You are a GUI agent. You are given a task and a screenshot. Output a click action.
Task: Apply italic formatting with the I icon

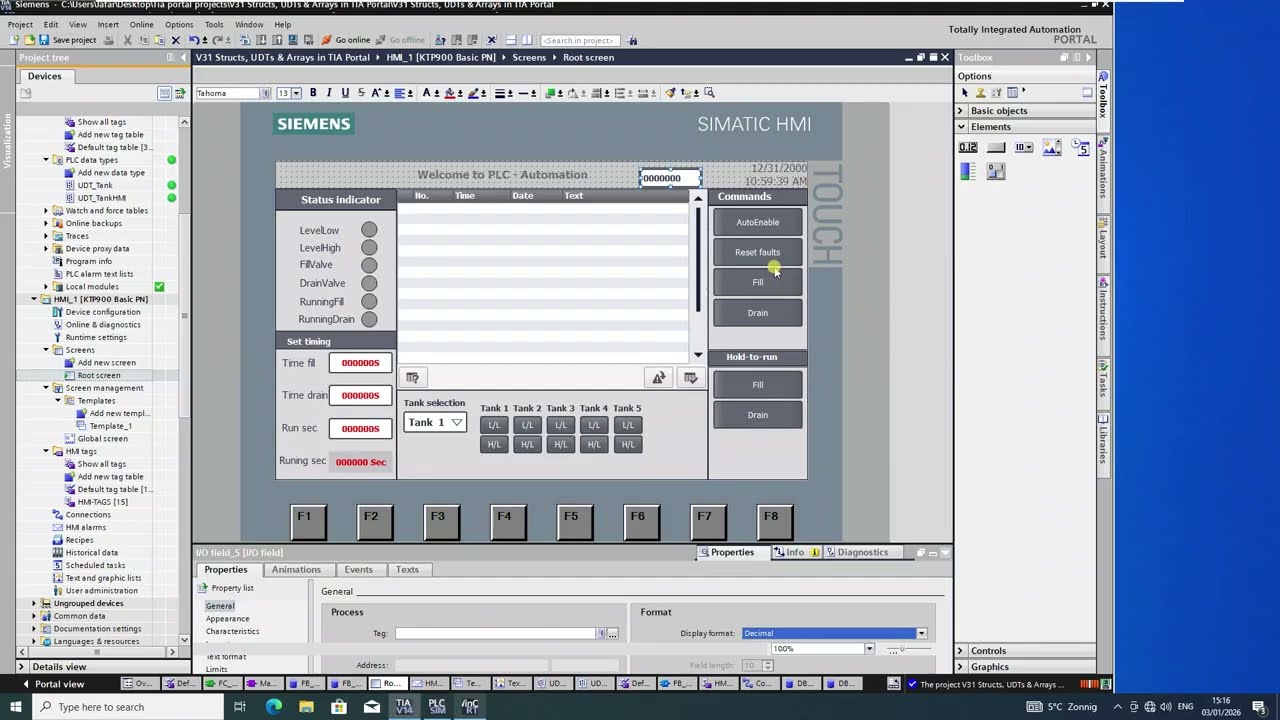tap(329, 93)
